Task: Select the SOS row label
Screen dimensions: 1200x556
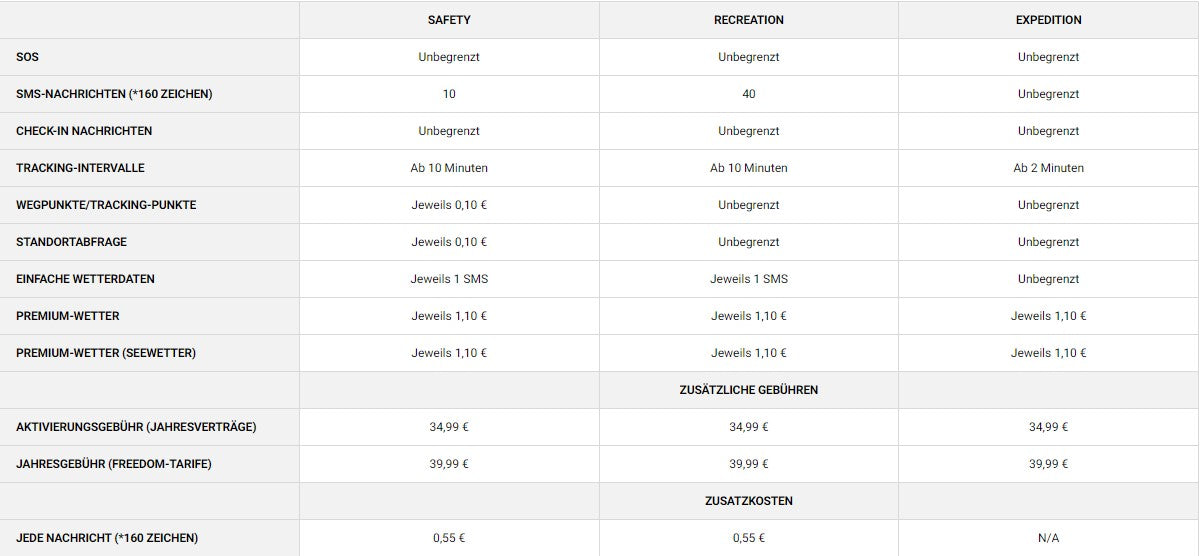Action: point(27,57)
